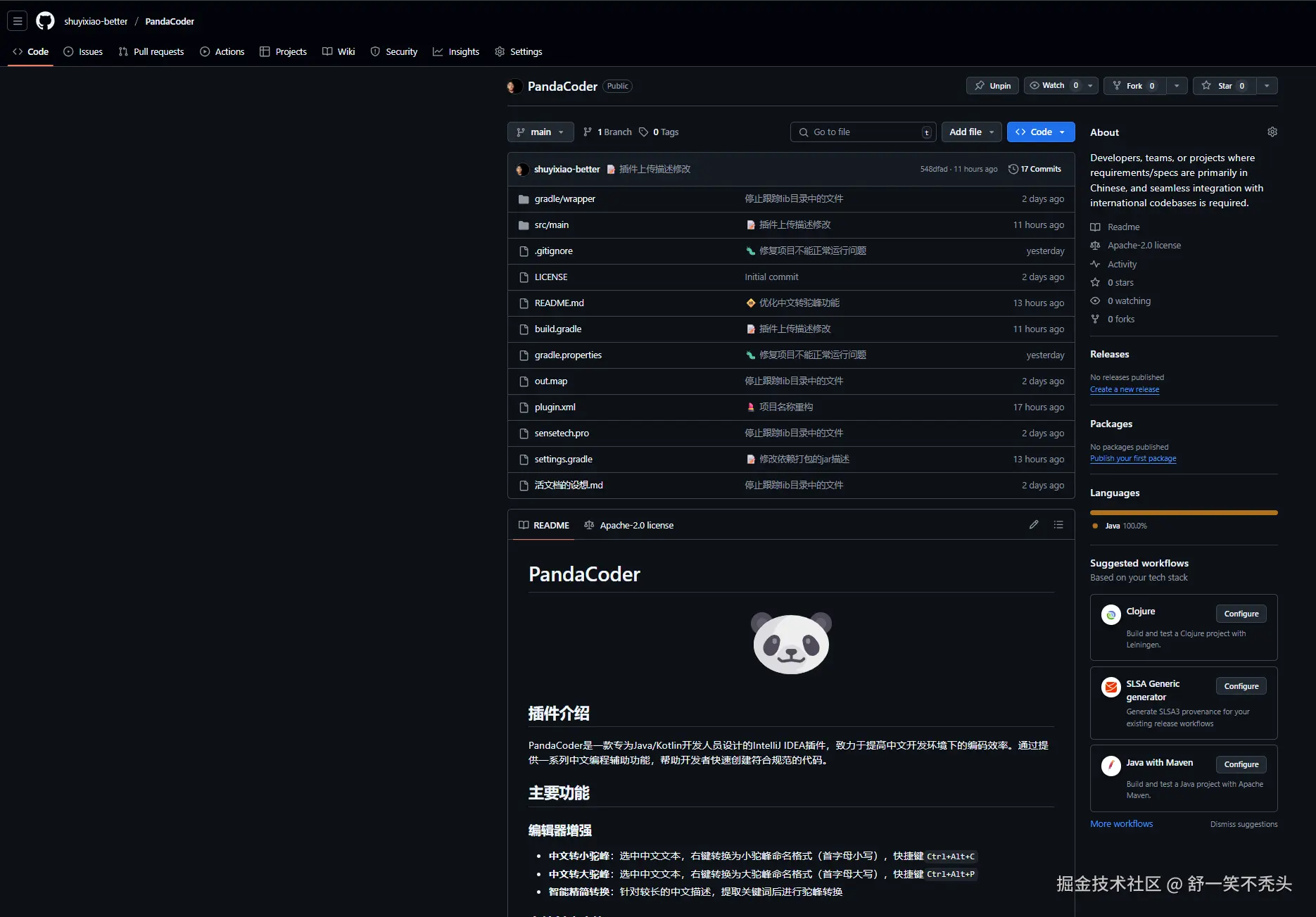Open the README outline list icon
This screenshot has height=917, width=1316.
tap(1058, 525)
